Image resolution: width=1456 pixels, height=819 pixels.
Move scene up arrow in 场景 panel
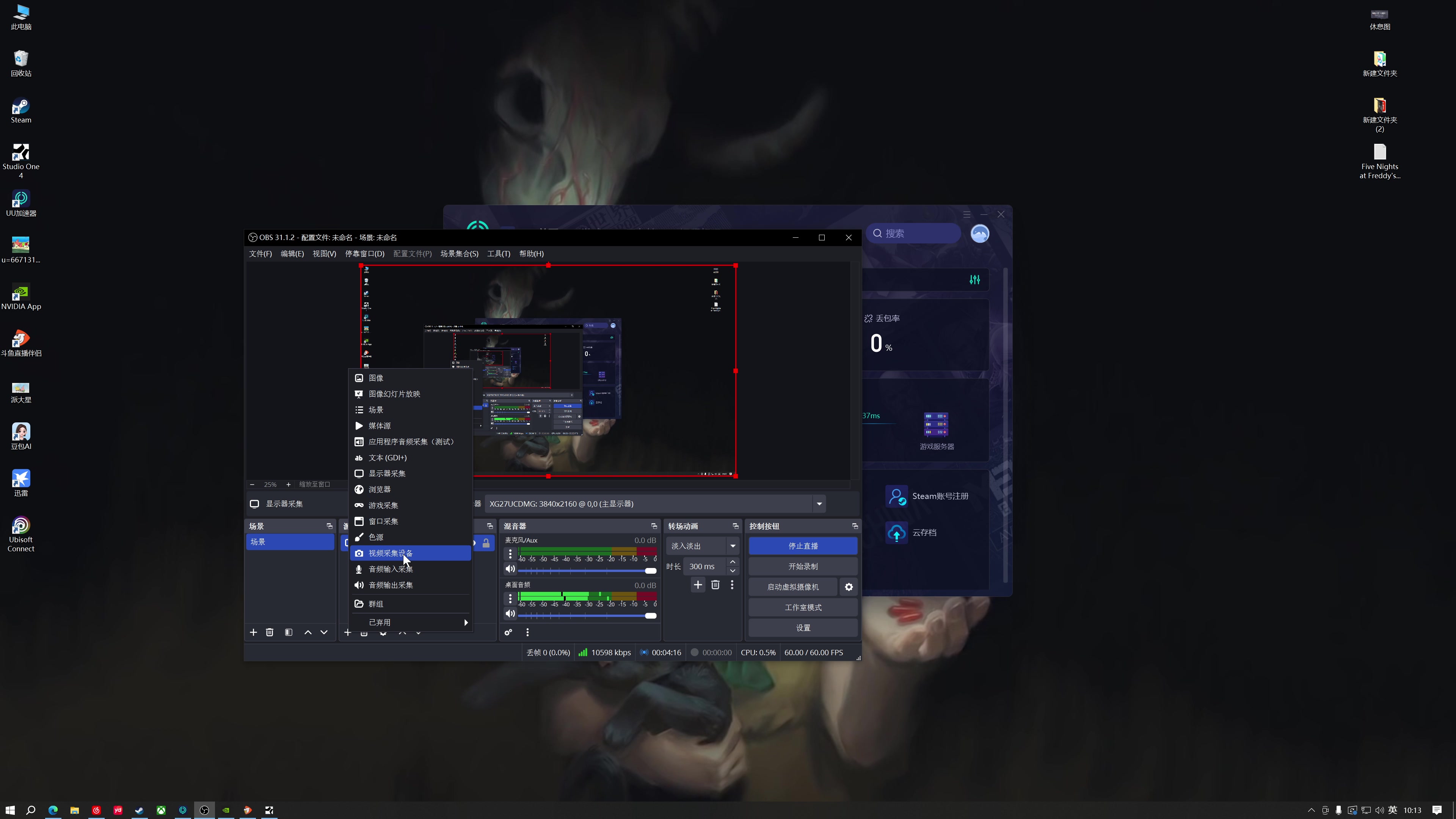coord(308,632)
